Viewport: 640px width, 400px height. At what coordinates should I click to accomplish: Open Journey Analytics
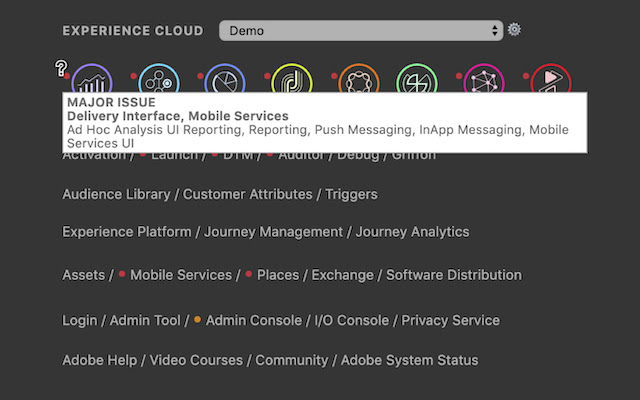pyautogui.click(x=412, y=232)
